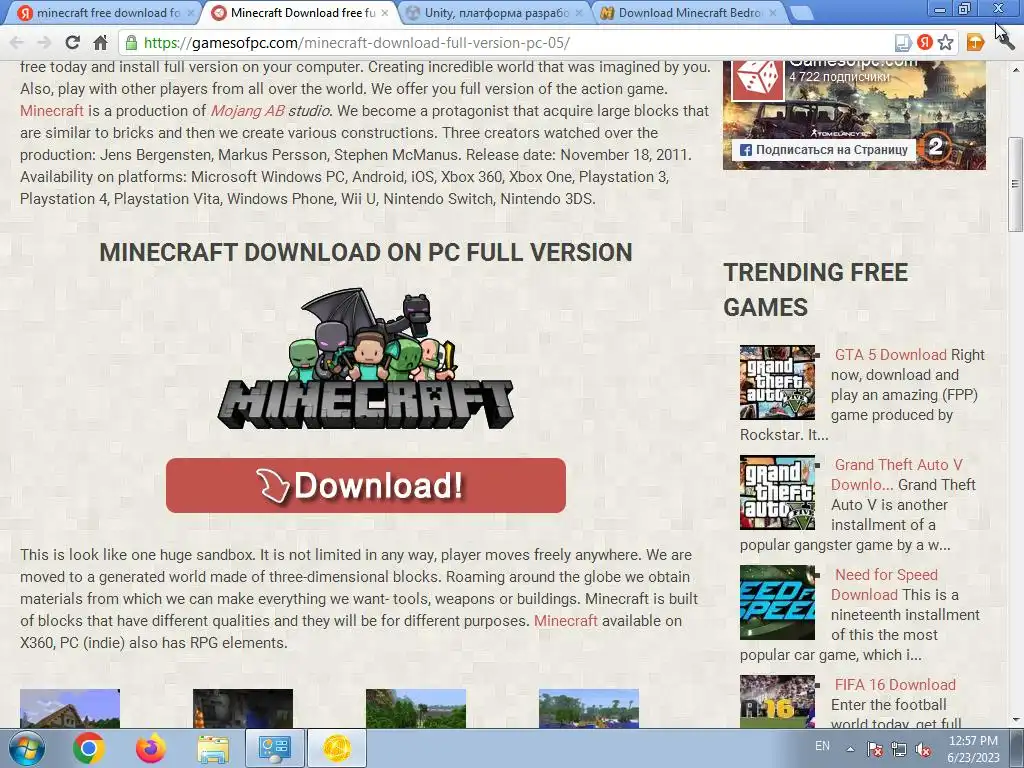This screenshot has height=768, width=1024.
Task: Click the GTA 5 Download cover thumbnail
Action: (777, 383)
